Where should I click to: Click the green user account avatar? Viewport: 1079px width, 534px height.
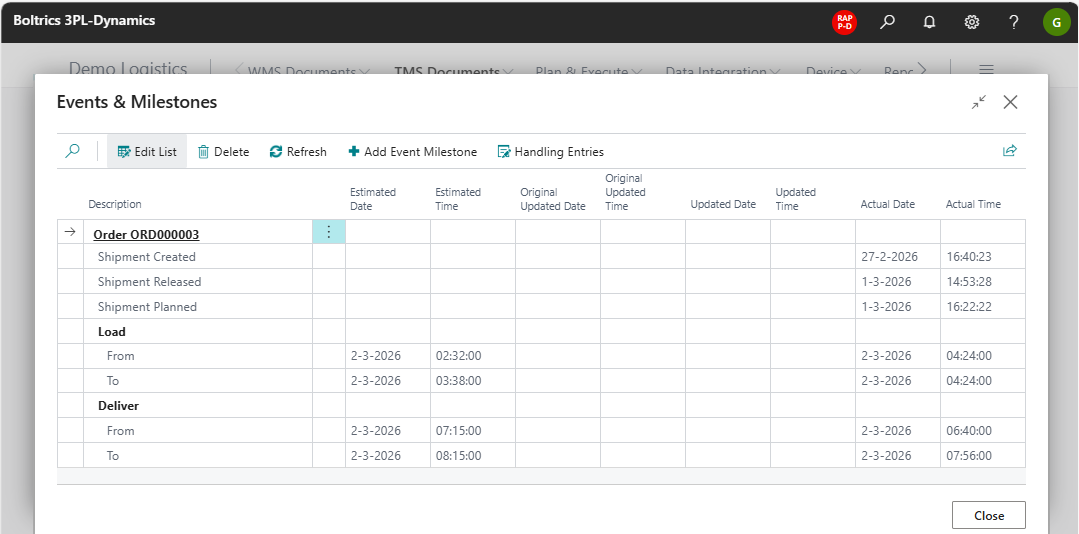tap(1056, 21)
